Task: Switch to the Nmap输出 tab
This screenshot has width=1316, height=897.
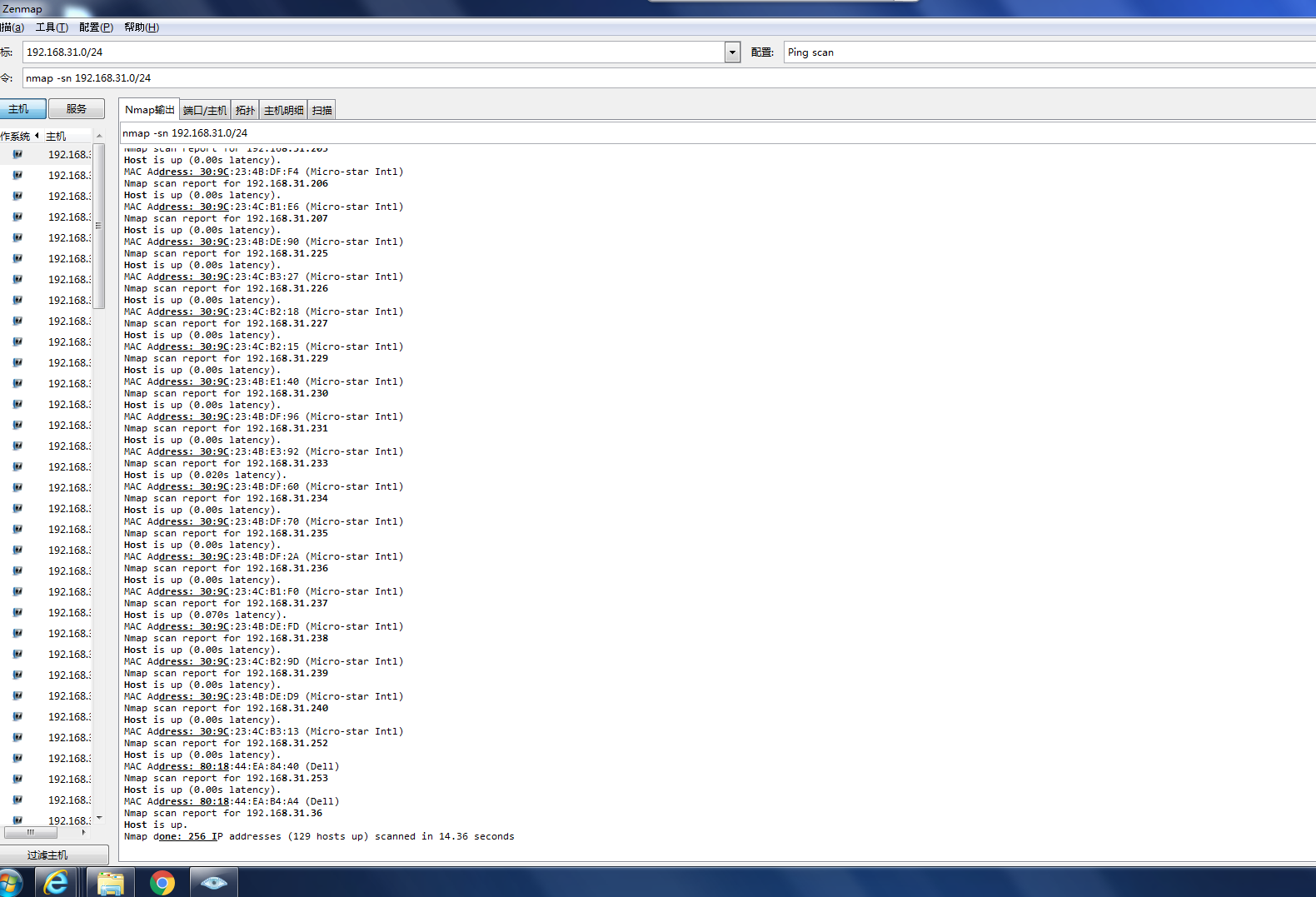Action: click(x=150, y=109)
